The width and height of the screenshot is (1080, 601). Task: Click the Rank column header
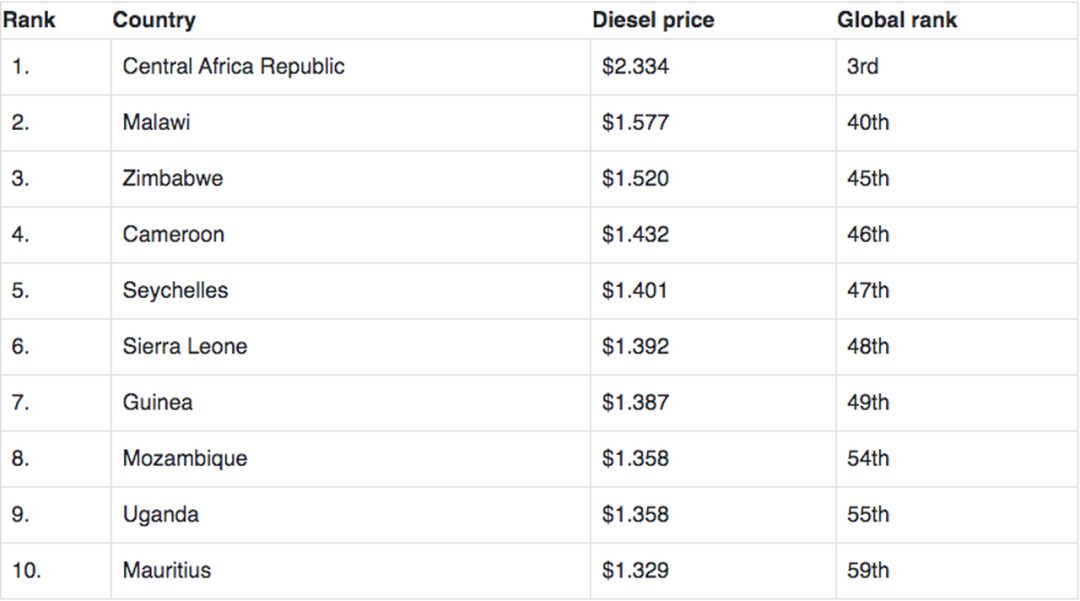point(29,20)
